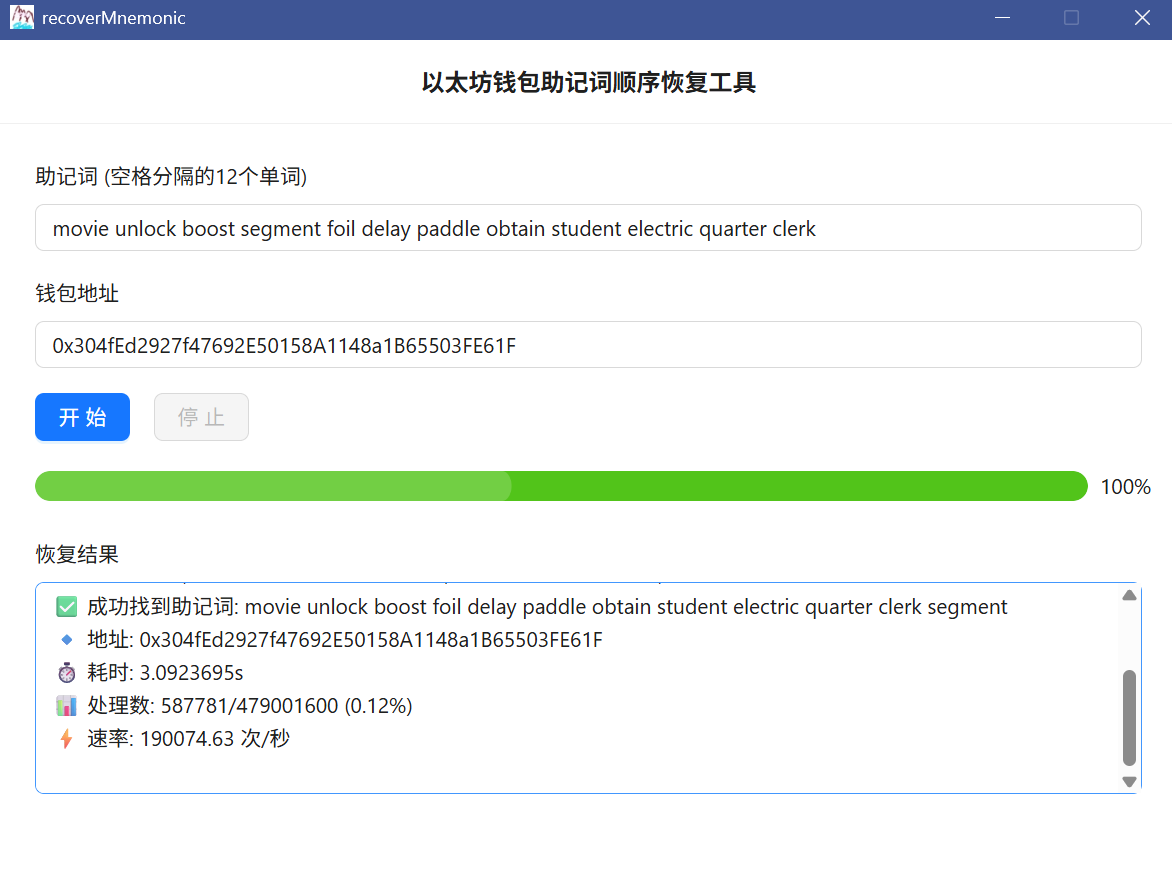Click the 速率 190074.63 次/秒 result line
Viewport: 1172px width, 875px height.
188,739
